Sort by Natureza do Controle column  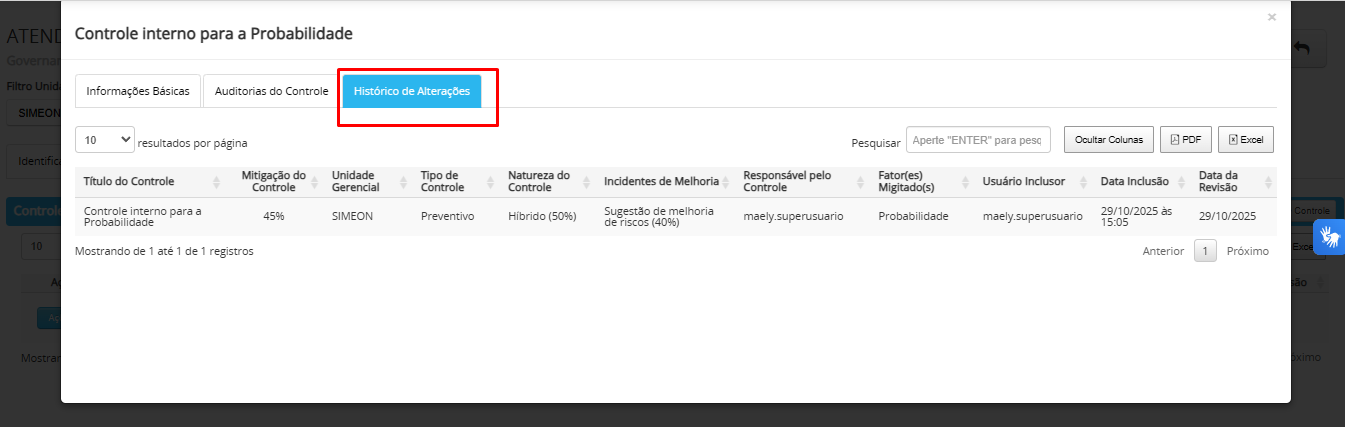coord(538,181)
